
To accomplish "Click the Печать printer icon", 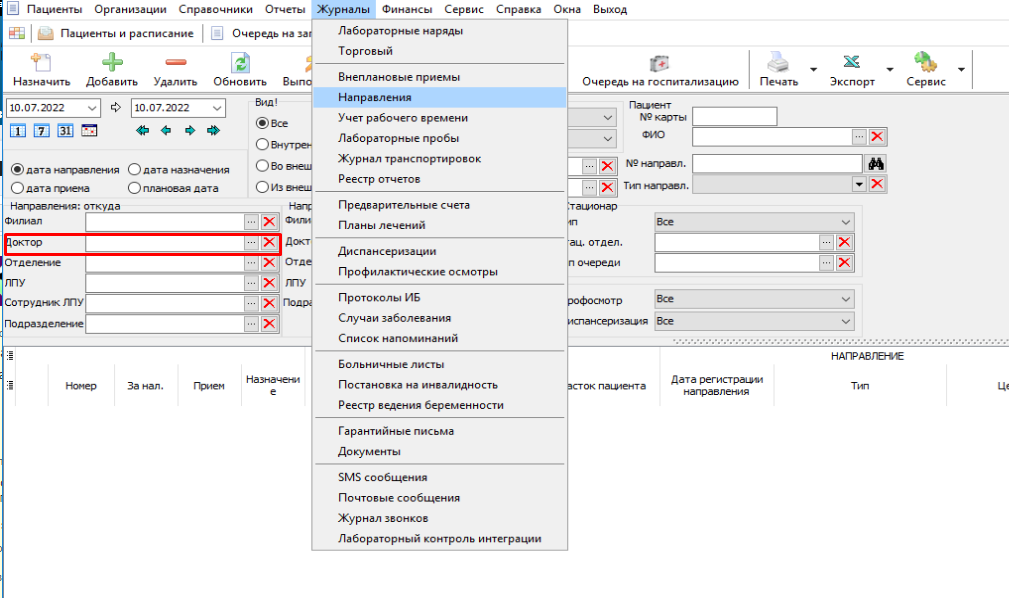I will (x=777, y=62).
